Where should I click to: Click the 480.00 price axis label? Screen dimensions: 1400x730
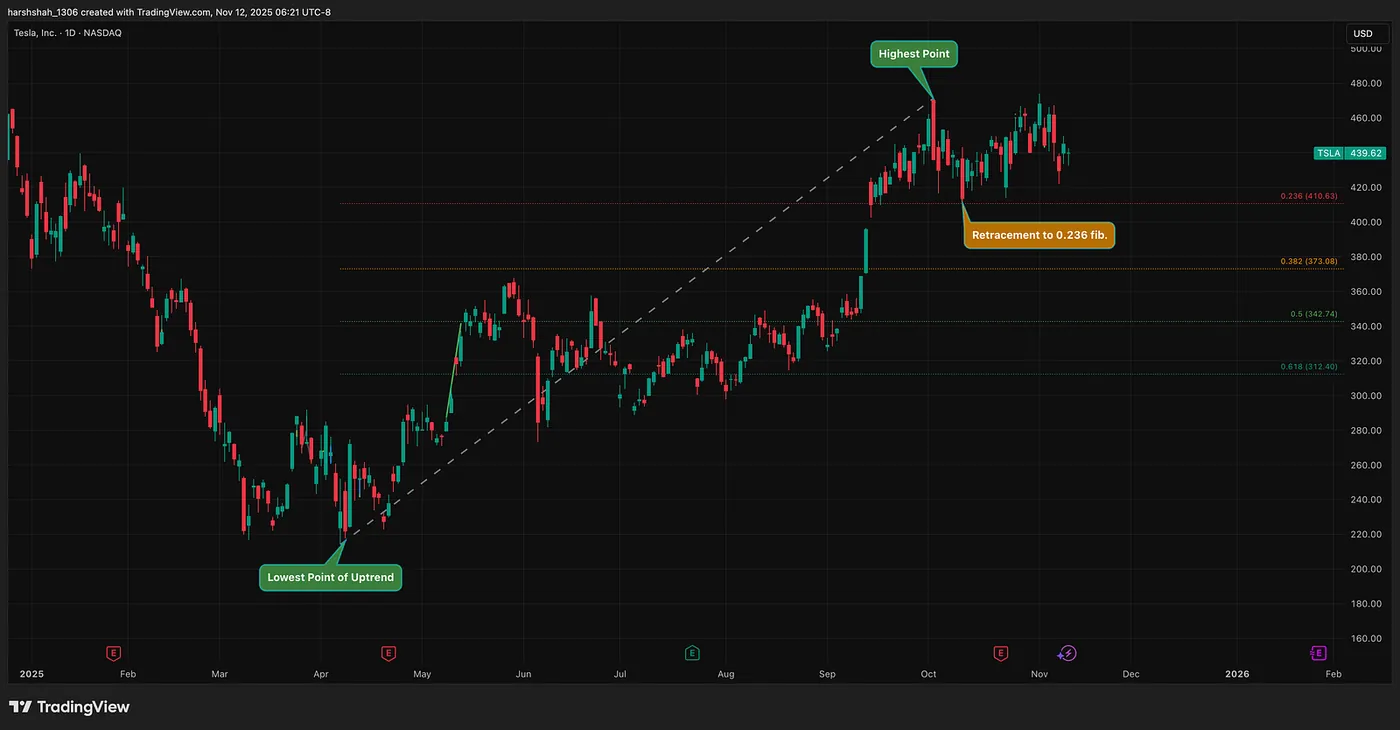coord(1364,83)
